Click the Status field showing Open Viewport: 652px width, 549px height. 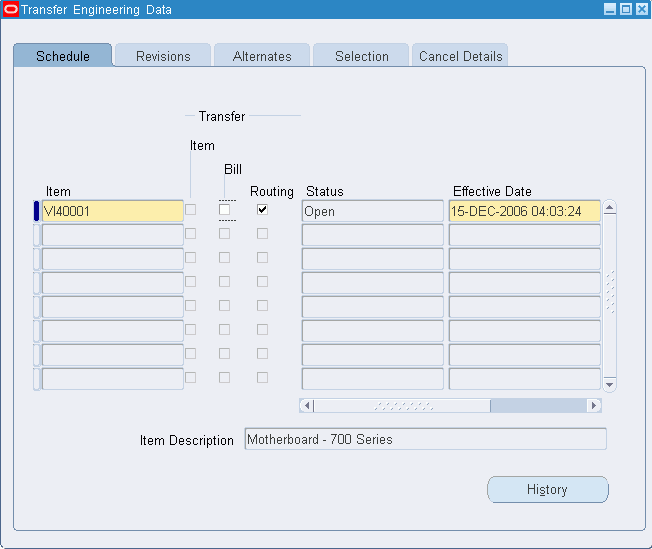[x=373, y=211]
